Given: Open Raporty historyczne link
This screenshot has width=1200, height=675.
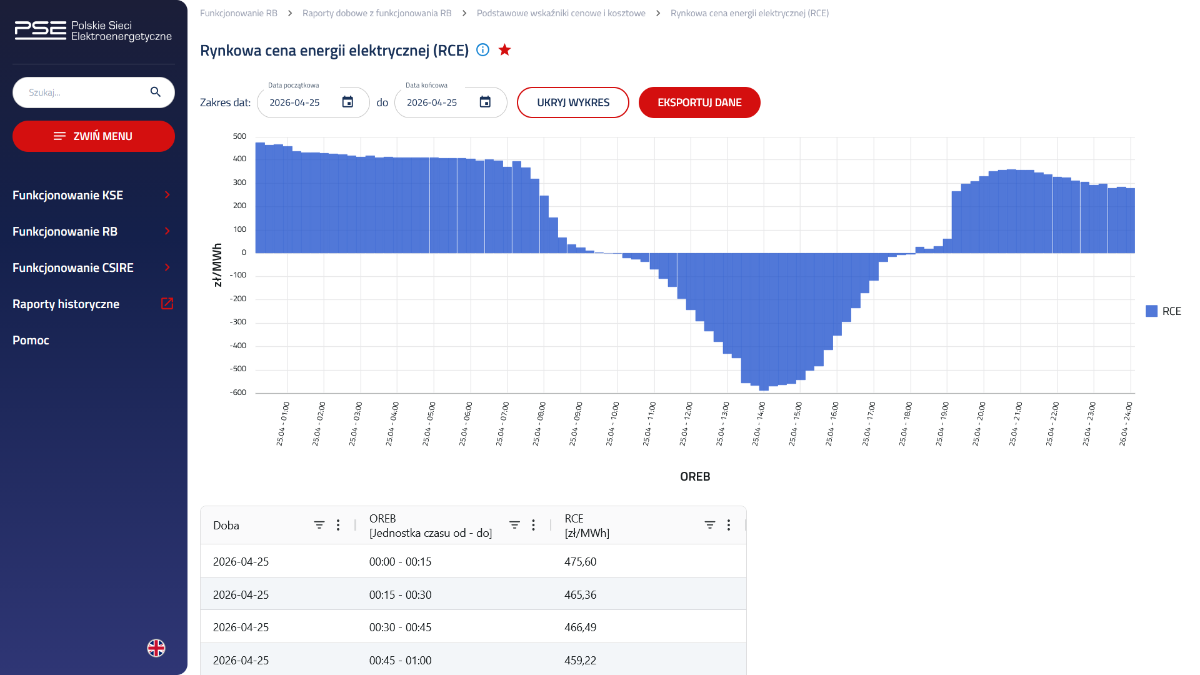Looking at the screenshot, I should click(x=92, y=304).
